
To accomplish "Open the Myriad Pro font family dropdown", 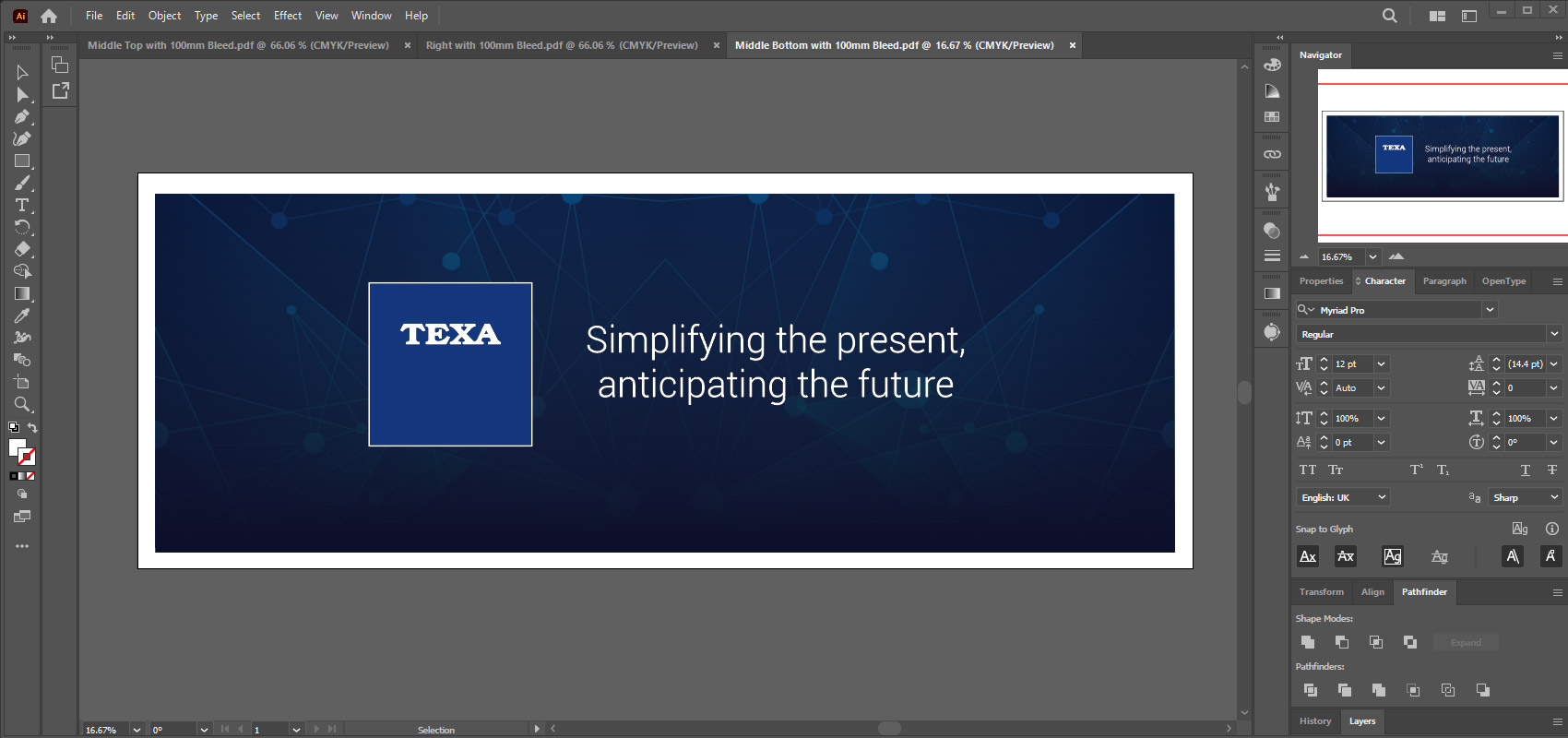I will [1490, 310].
